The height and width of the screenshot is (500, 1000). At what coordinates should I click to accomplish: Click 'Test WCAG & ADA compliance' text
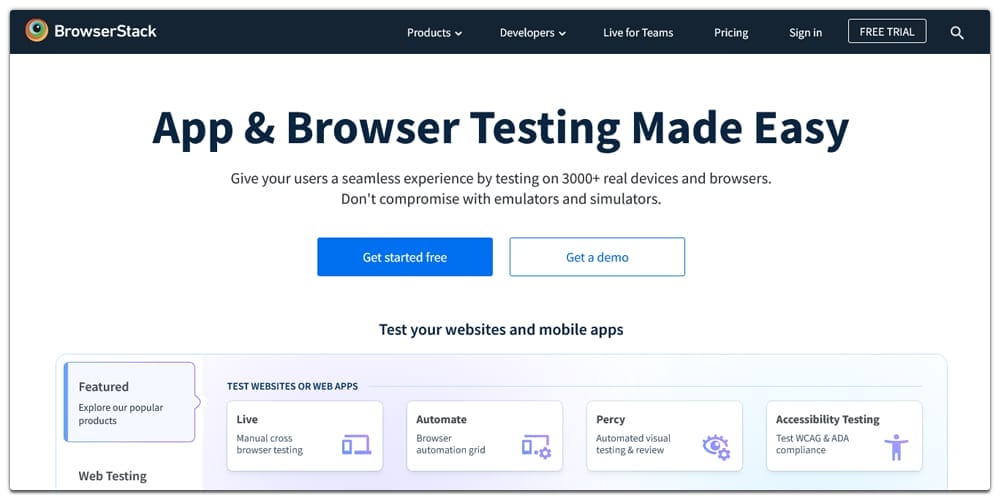pos(812,444)
